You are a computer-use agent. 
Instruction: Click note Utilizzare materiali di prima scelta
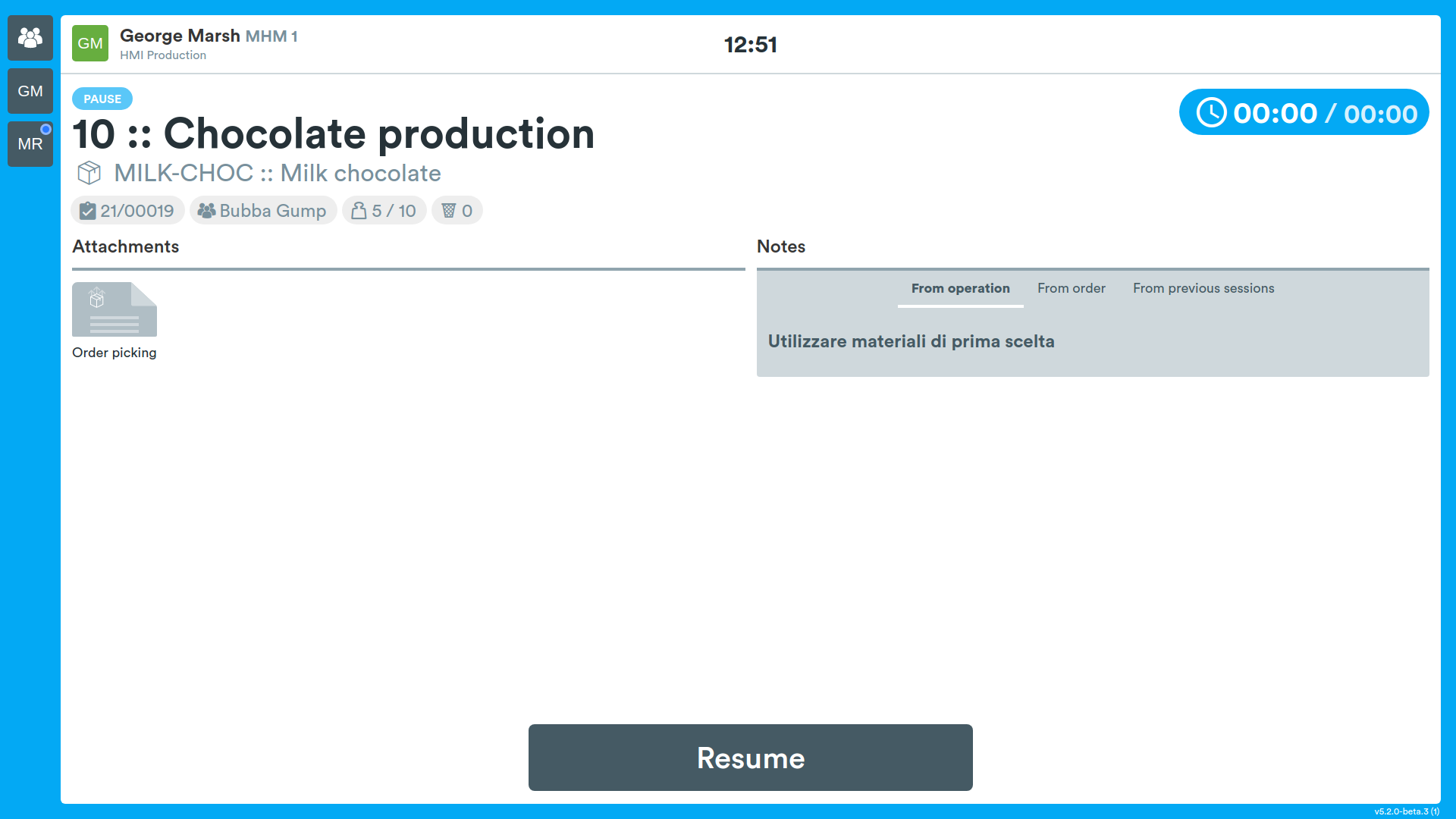point(911,341)
